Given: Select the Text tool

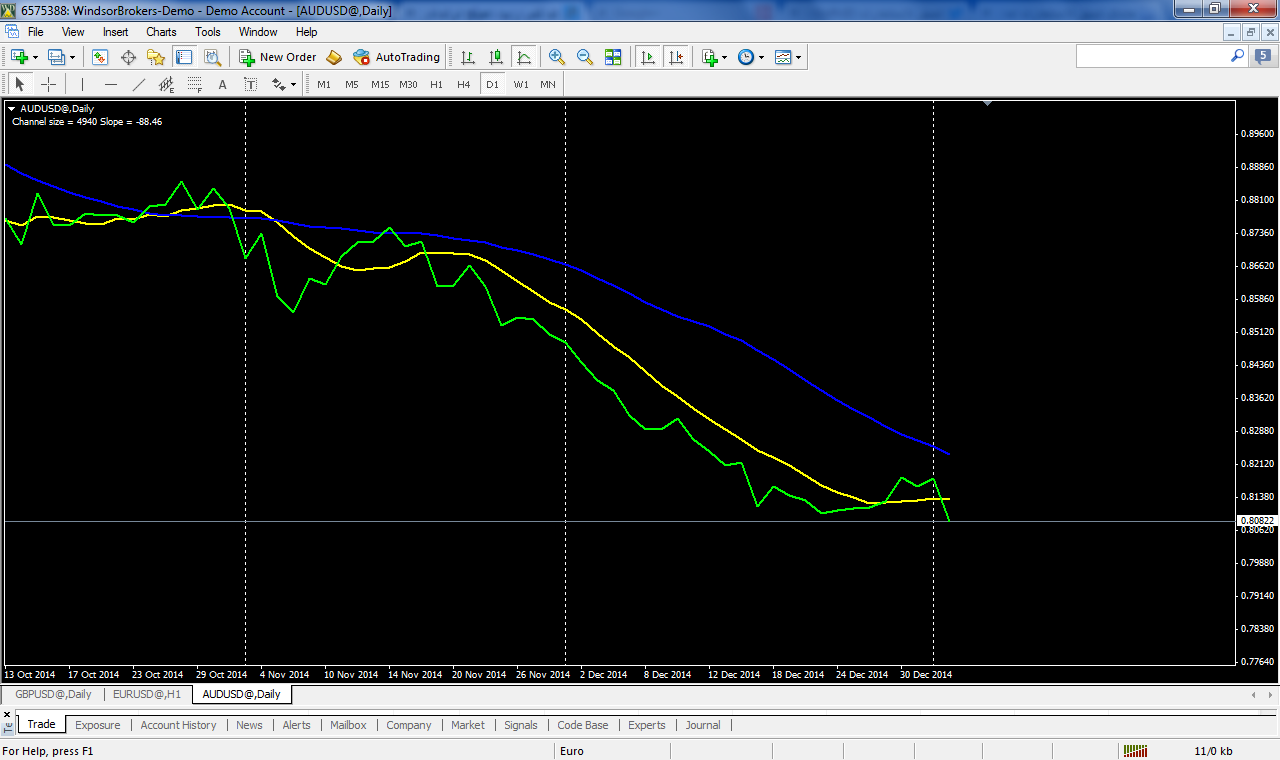Looking at the screenshot, I should coord(222,84).
